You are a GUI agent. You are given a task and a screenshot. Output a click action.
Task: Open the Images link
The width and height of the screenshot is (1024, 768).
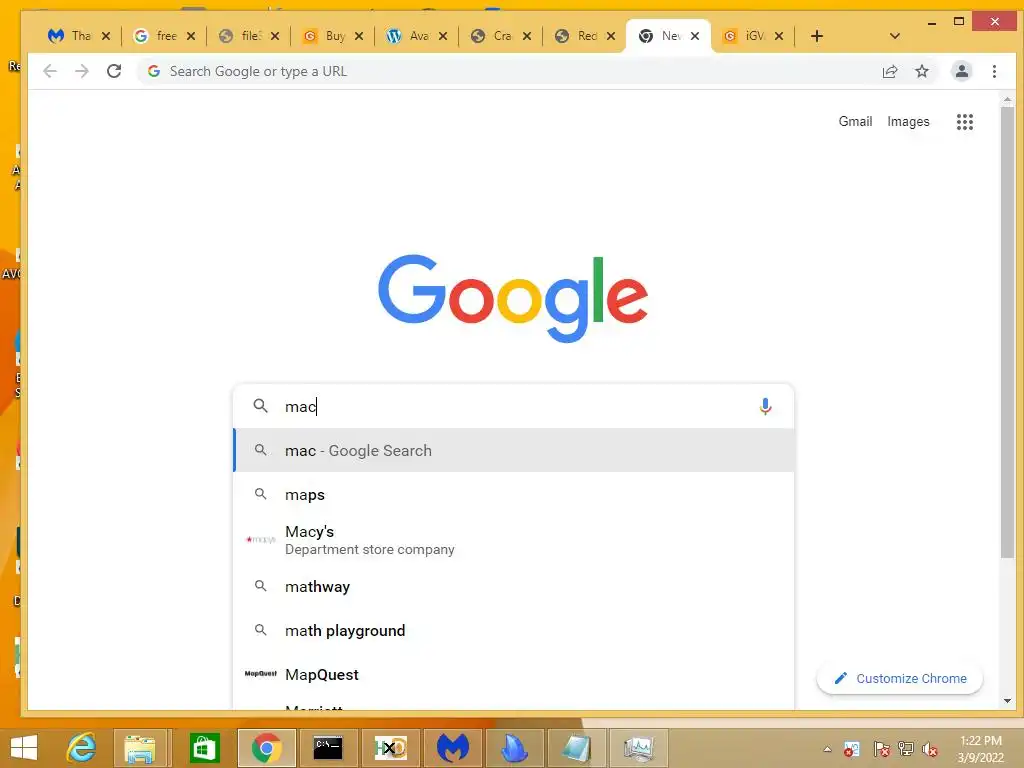point(908,121)
